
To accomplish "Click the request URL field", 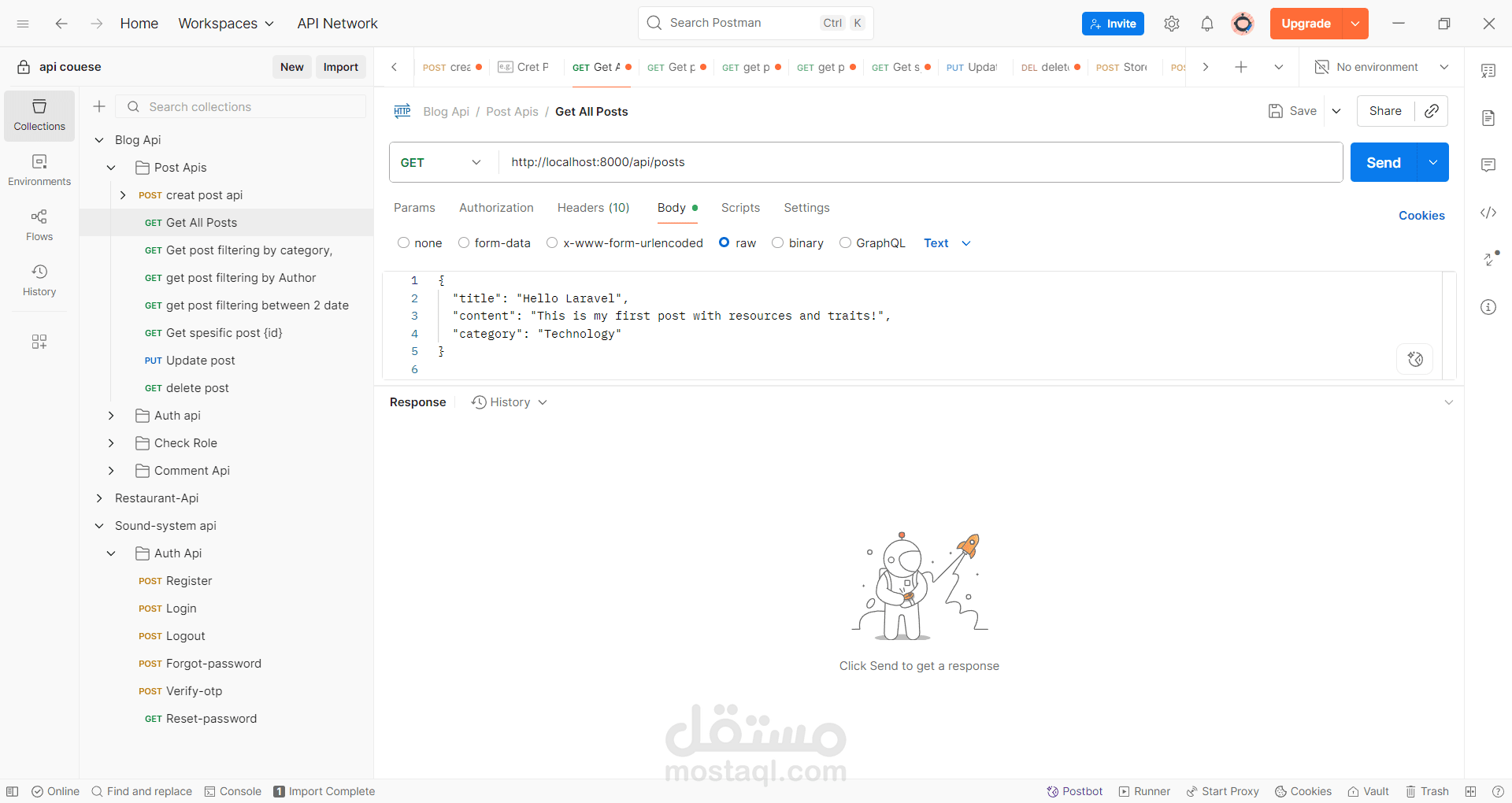I will point(920,162).
